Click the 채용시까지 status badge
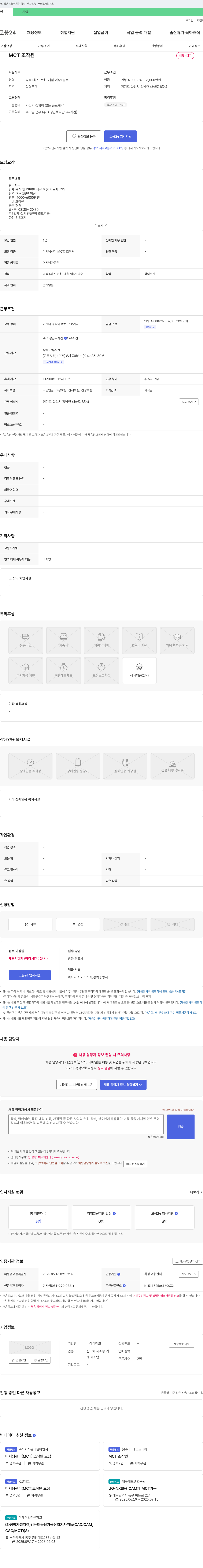Screen dimensions: 203x1568 pos(185,55)
